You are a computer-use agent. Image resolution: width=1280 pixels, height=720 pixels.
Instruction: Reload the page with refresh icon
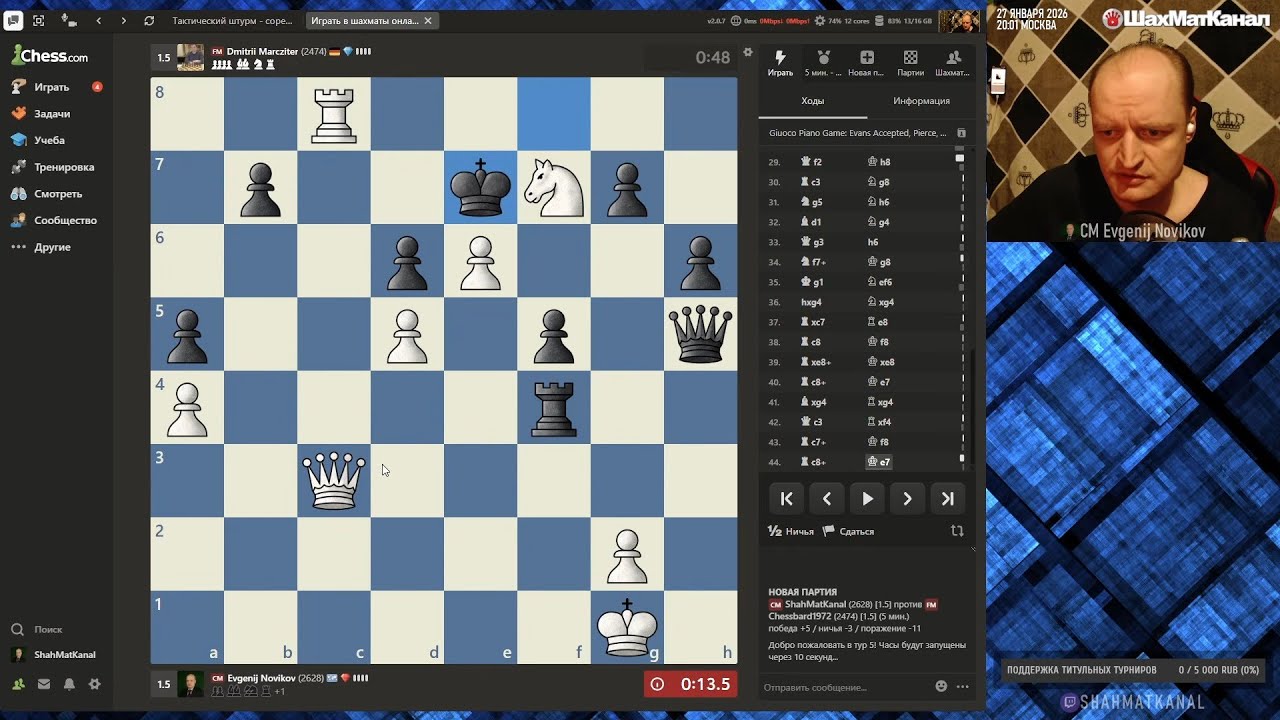click(149, 20)
